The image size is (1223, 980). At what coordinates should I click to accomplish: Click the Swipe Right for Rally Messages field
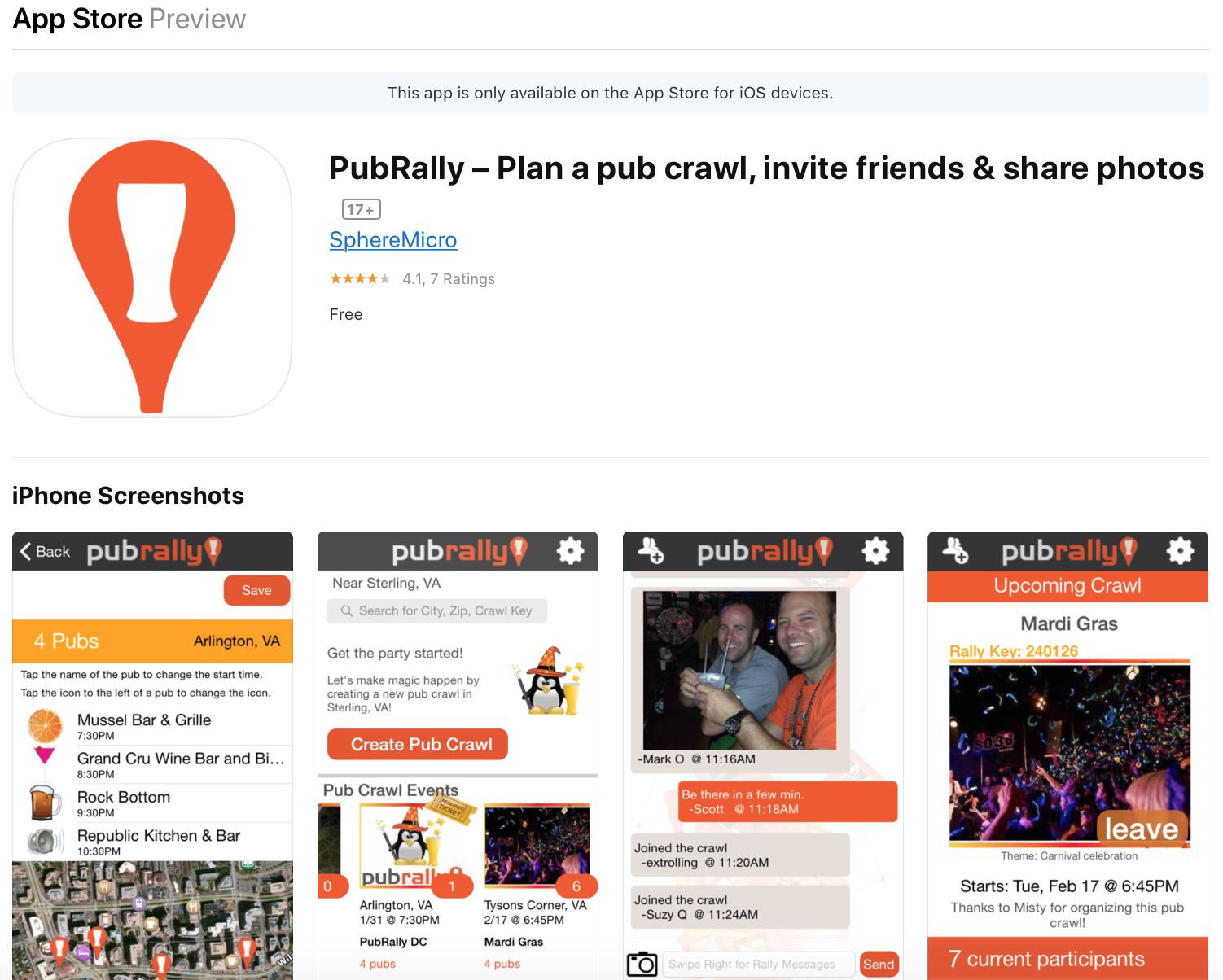tap(758, 964)
